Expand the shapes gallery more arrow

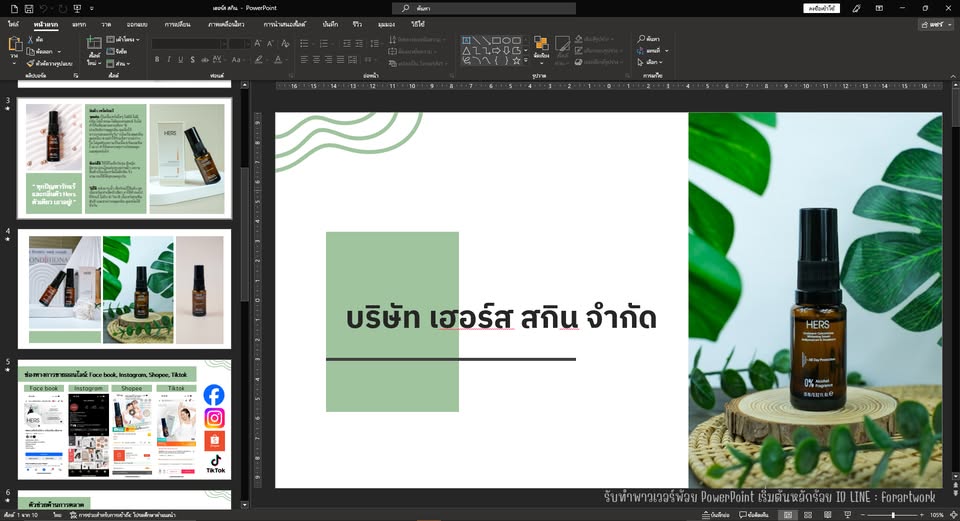(526, 61)
